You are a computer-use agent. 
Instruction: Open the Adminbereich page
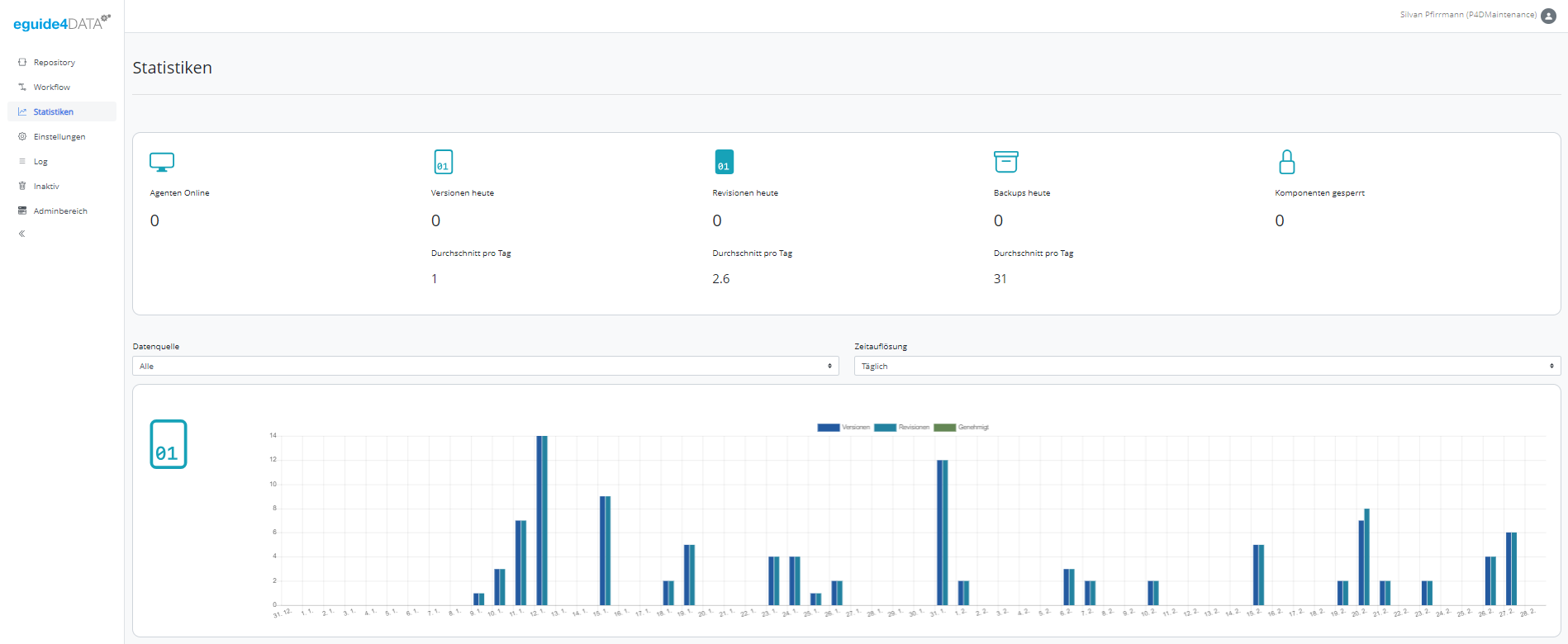(x=59, y=211)
